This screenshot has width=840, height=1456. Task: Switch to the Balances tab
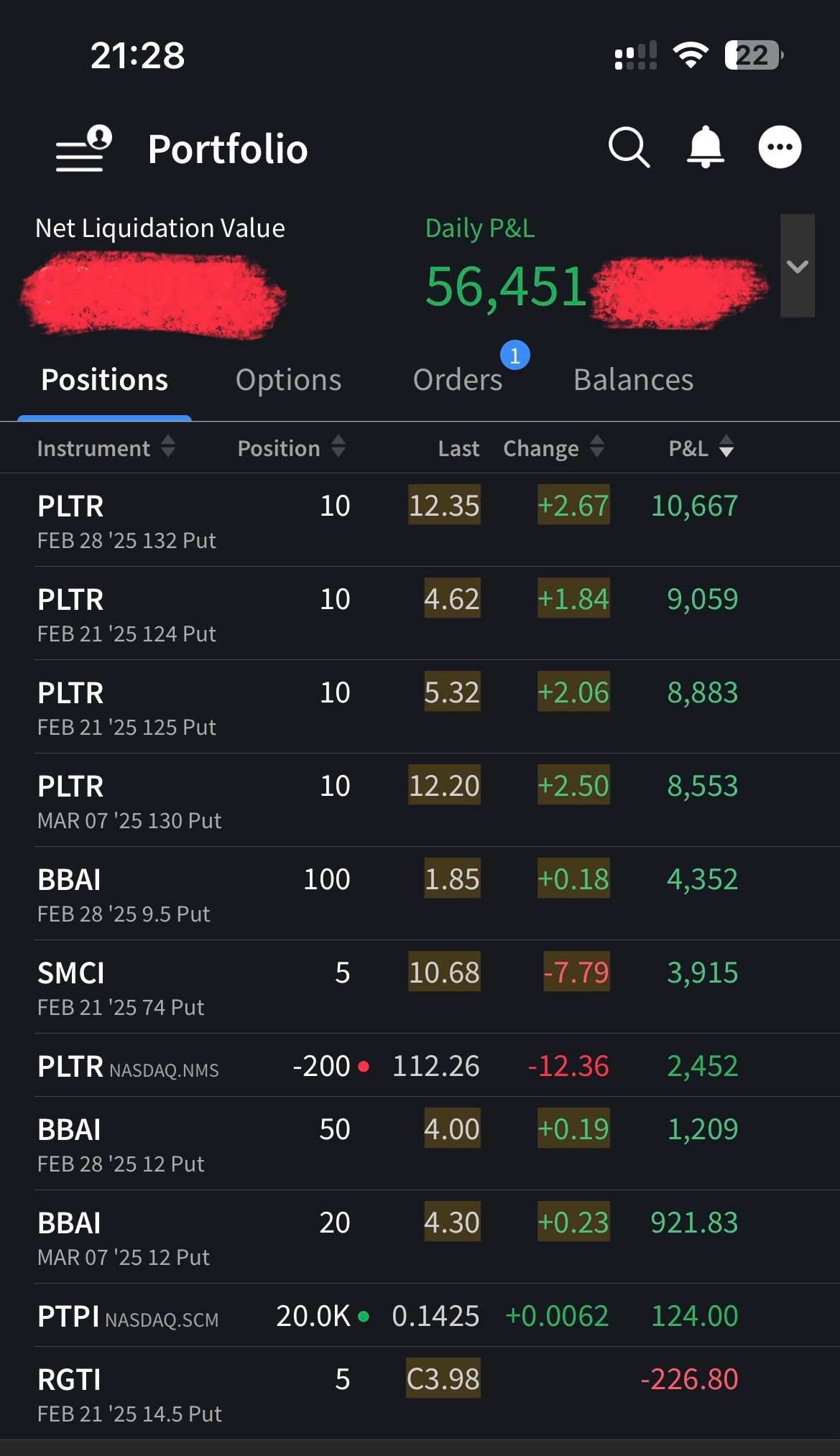click(x=633, y=380)
